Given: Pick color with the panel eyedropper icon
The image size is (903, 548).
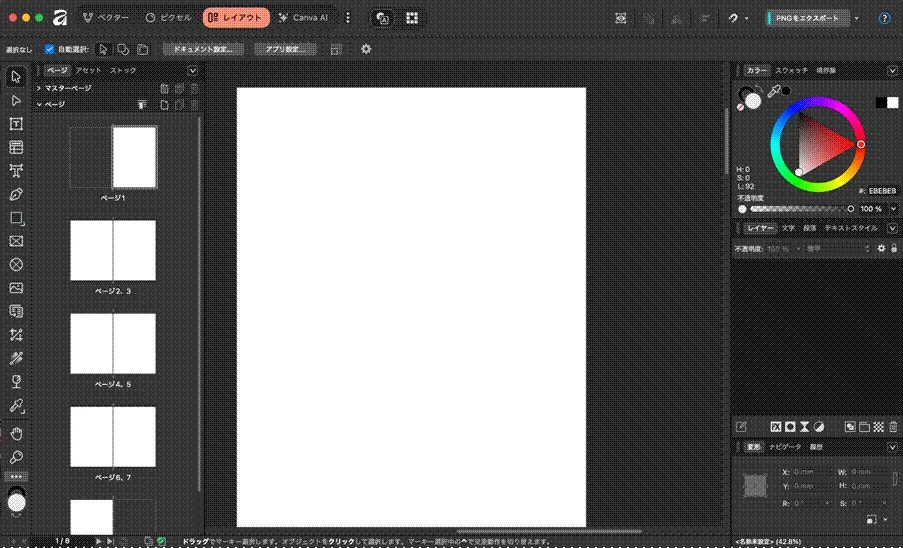Looking at the screenshot, I should [x=773, y=91].
